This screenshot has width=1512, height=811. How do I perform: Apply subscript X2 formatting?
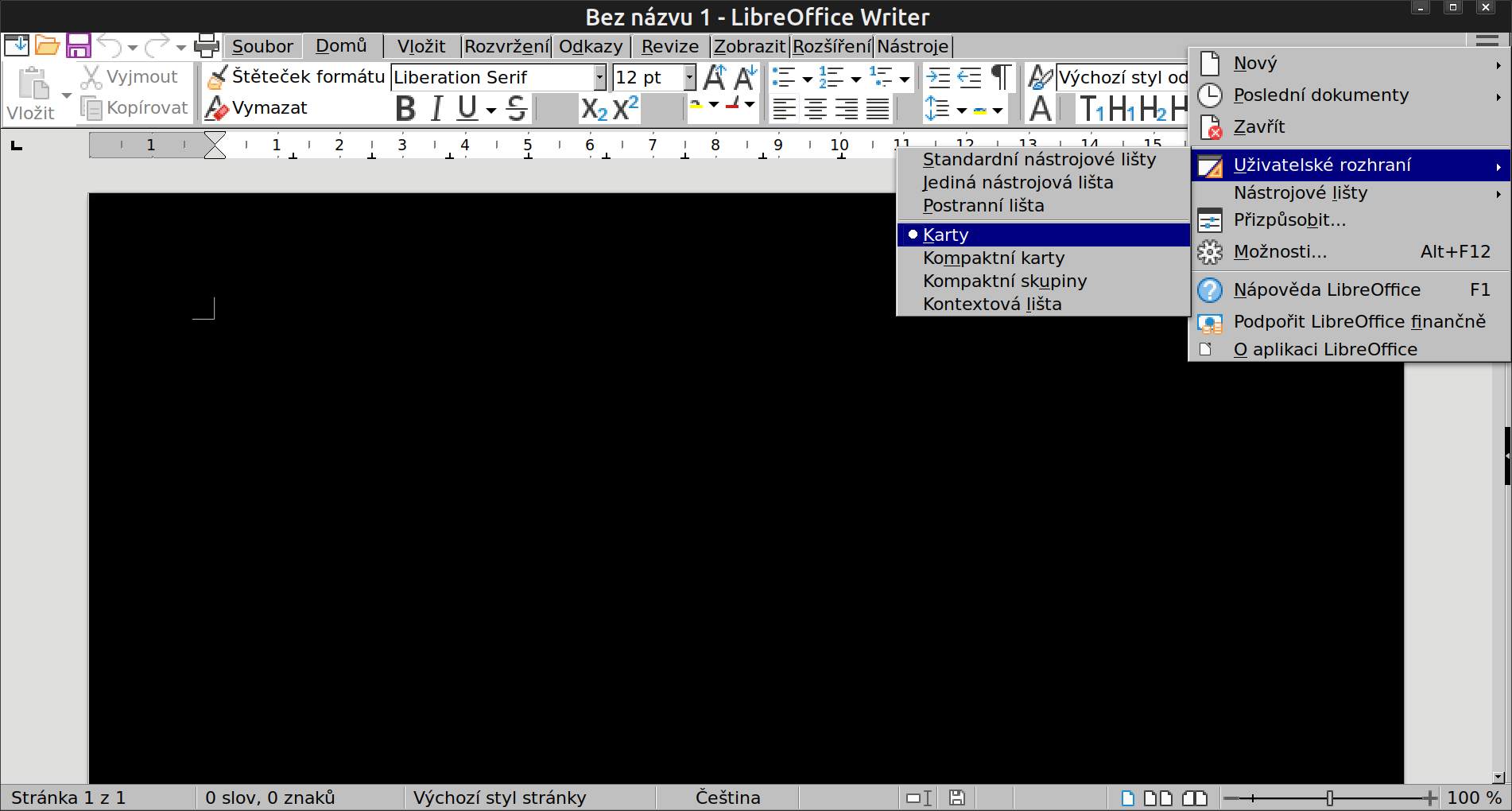(x=594, y=108)
